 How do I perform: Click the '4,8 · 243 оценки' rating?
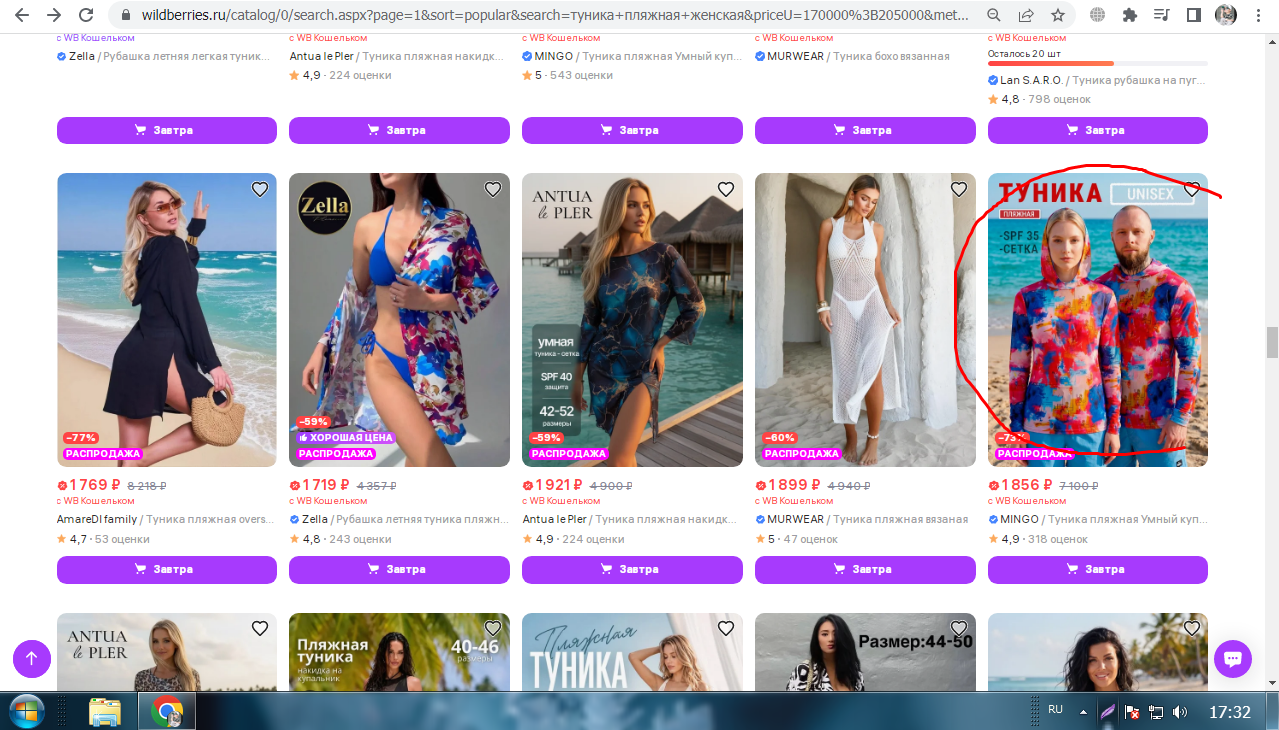pyautogui.click(x=340, y=539)
